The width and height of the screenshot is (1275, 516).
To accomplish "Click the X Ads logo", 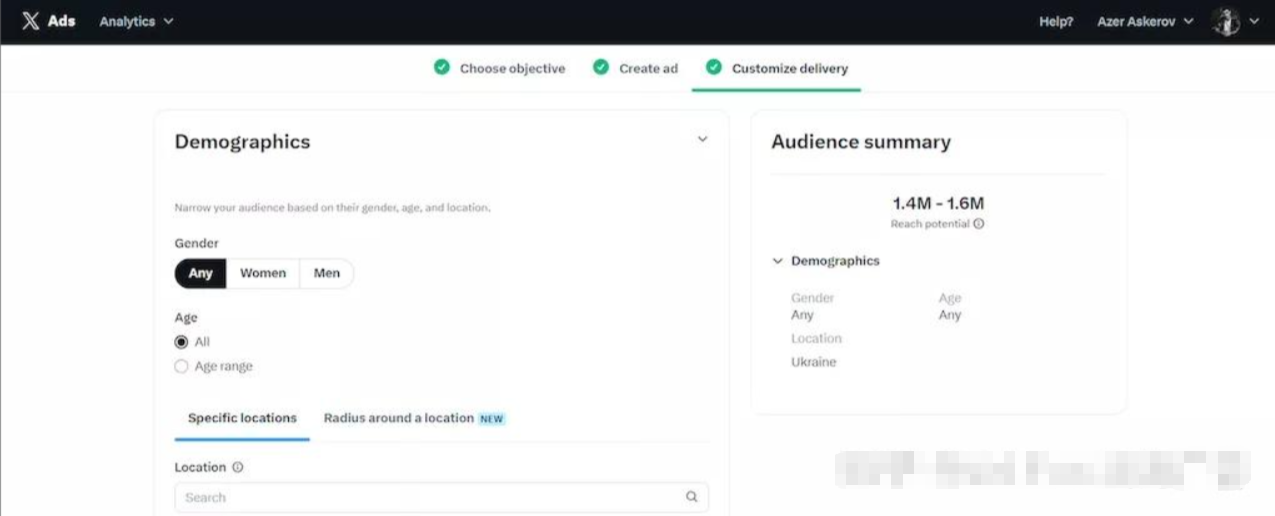I will point(48,21).
